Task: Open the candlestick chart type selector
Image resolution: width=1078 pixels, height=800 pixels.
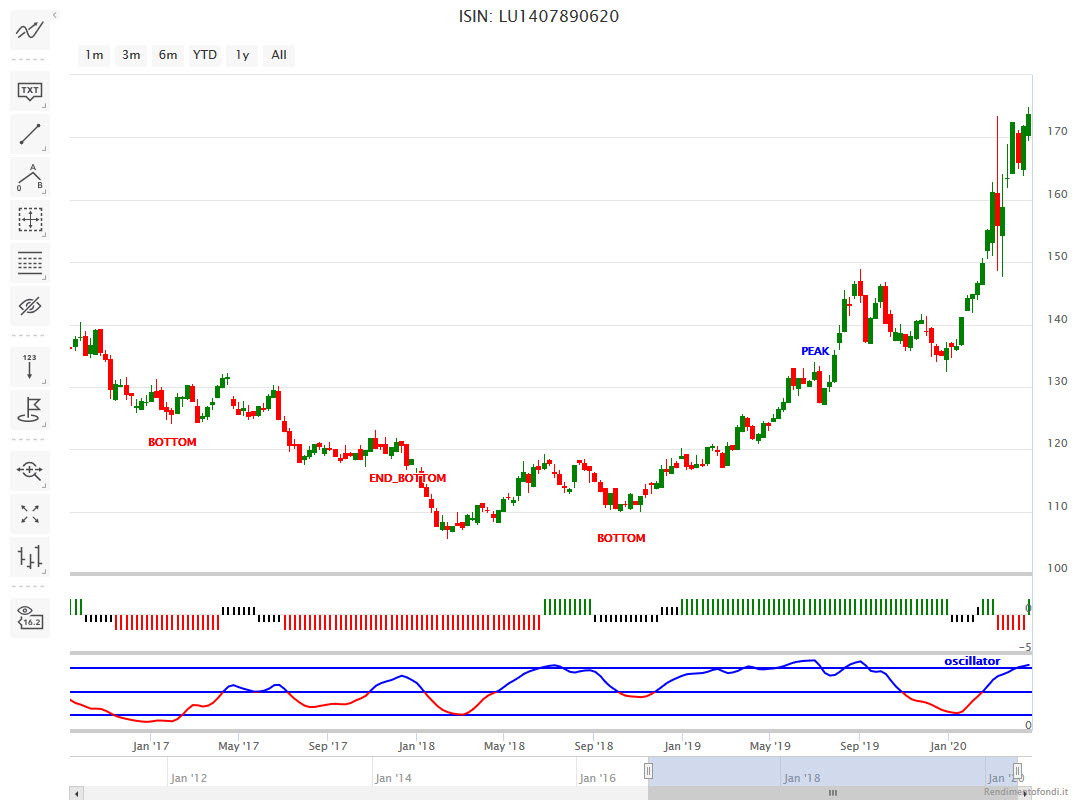Action: coord(30,556)
